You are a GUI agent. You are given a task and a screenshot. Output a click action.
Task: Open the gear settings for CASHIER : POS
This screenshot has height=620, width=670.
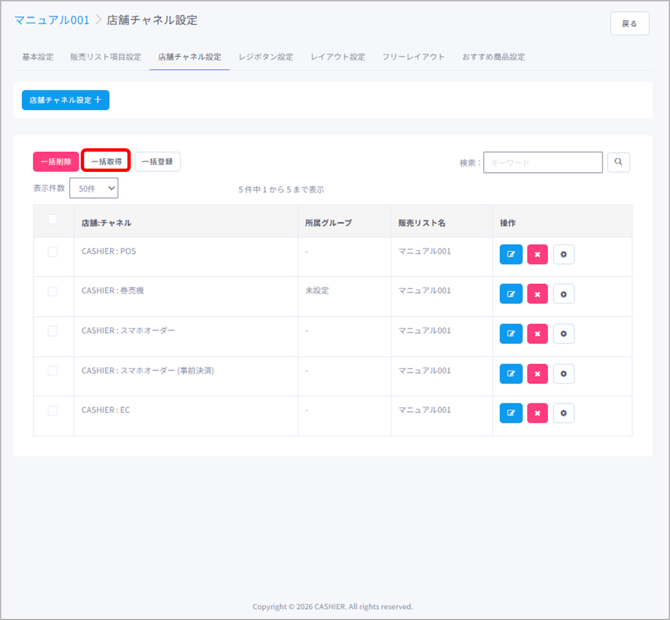point(564,255)
